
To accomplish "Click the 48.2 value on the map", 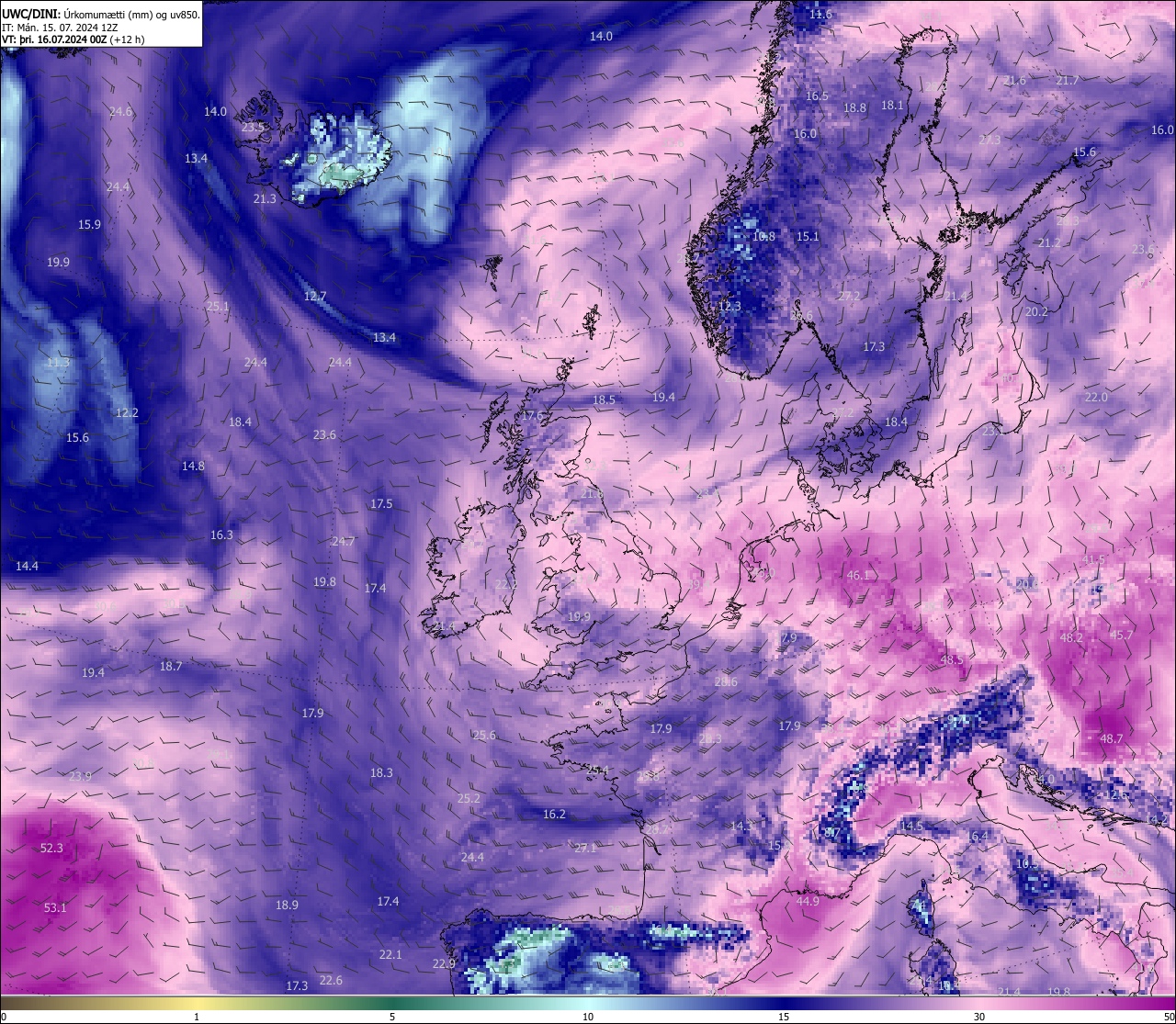I will (1071, 637).
